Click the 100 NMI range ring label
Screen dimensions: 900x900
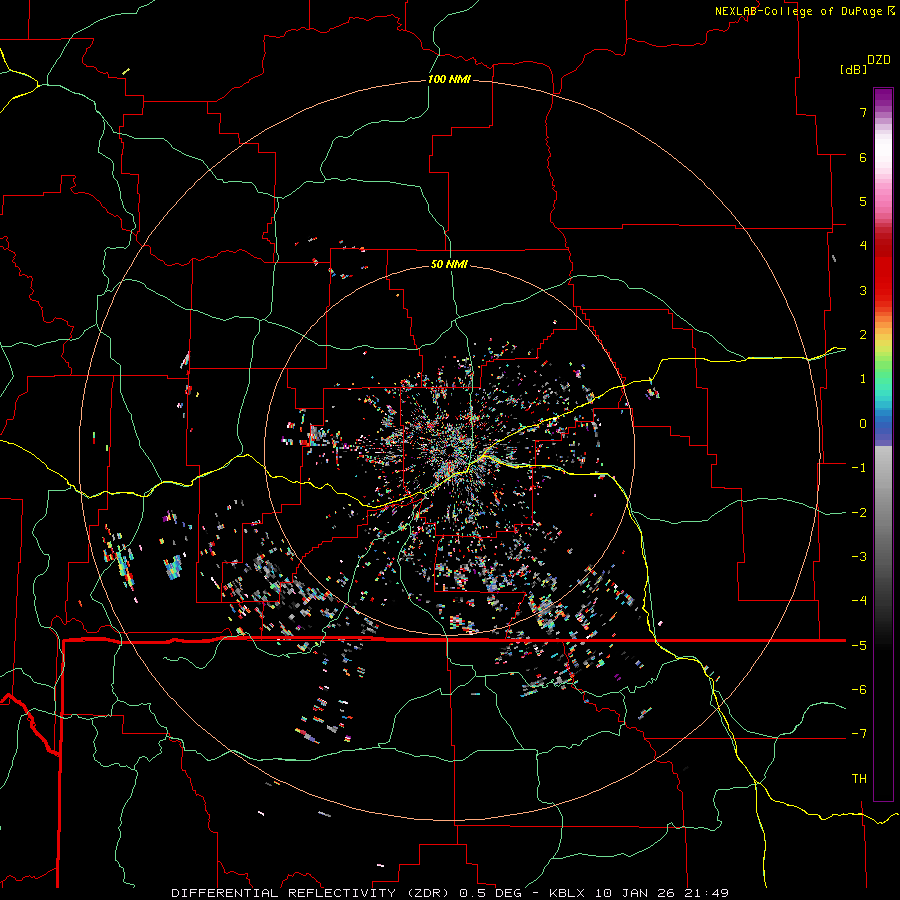[449, 79]
